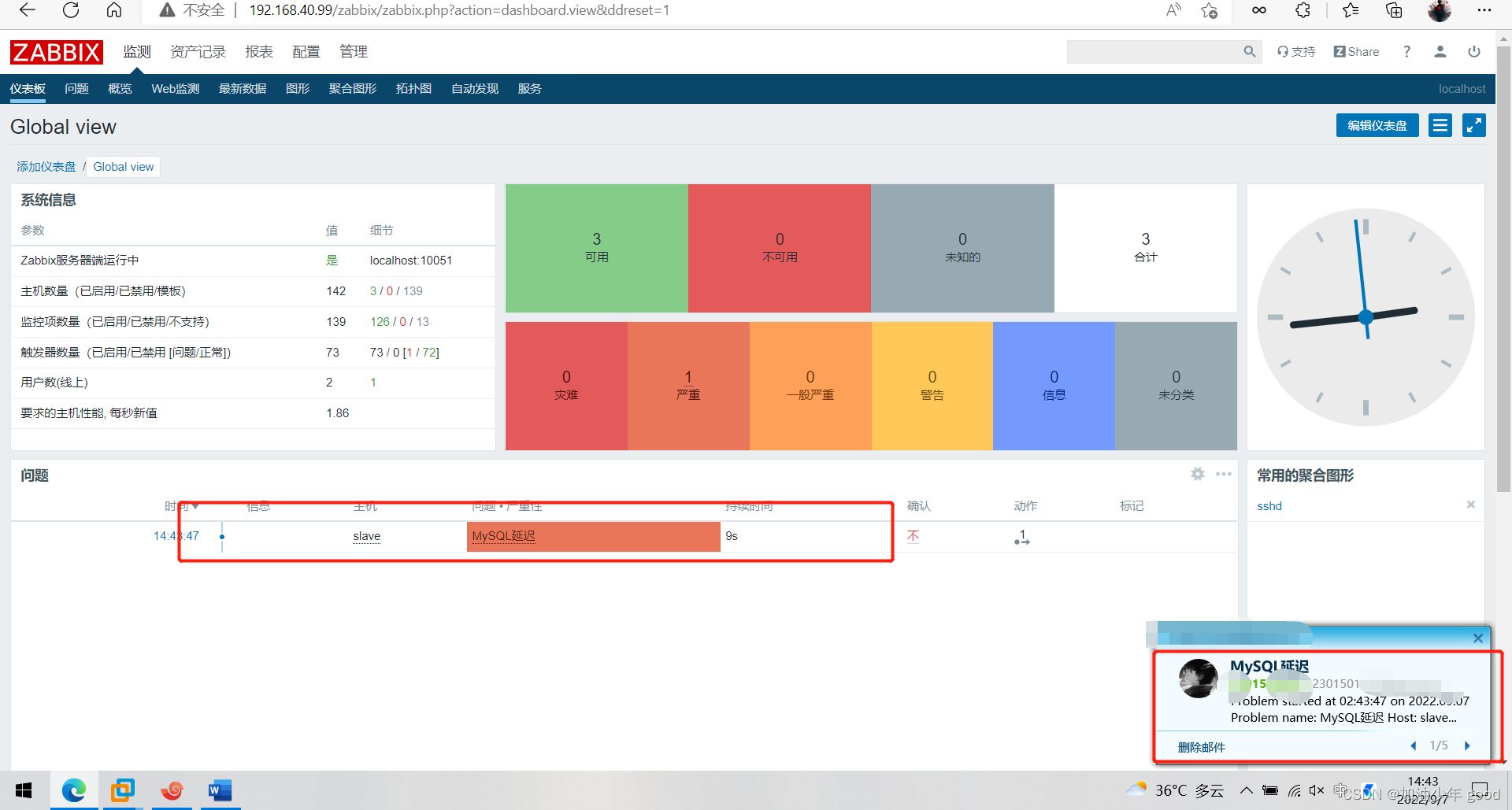Screen dimensions: 1512x810
Task: Click the browser address bar URL
Action: [x=459, y=10]
